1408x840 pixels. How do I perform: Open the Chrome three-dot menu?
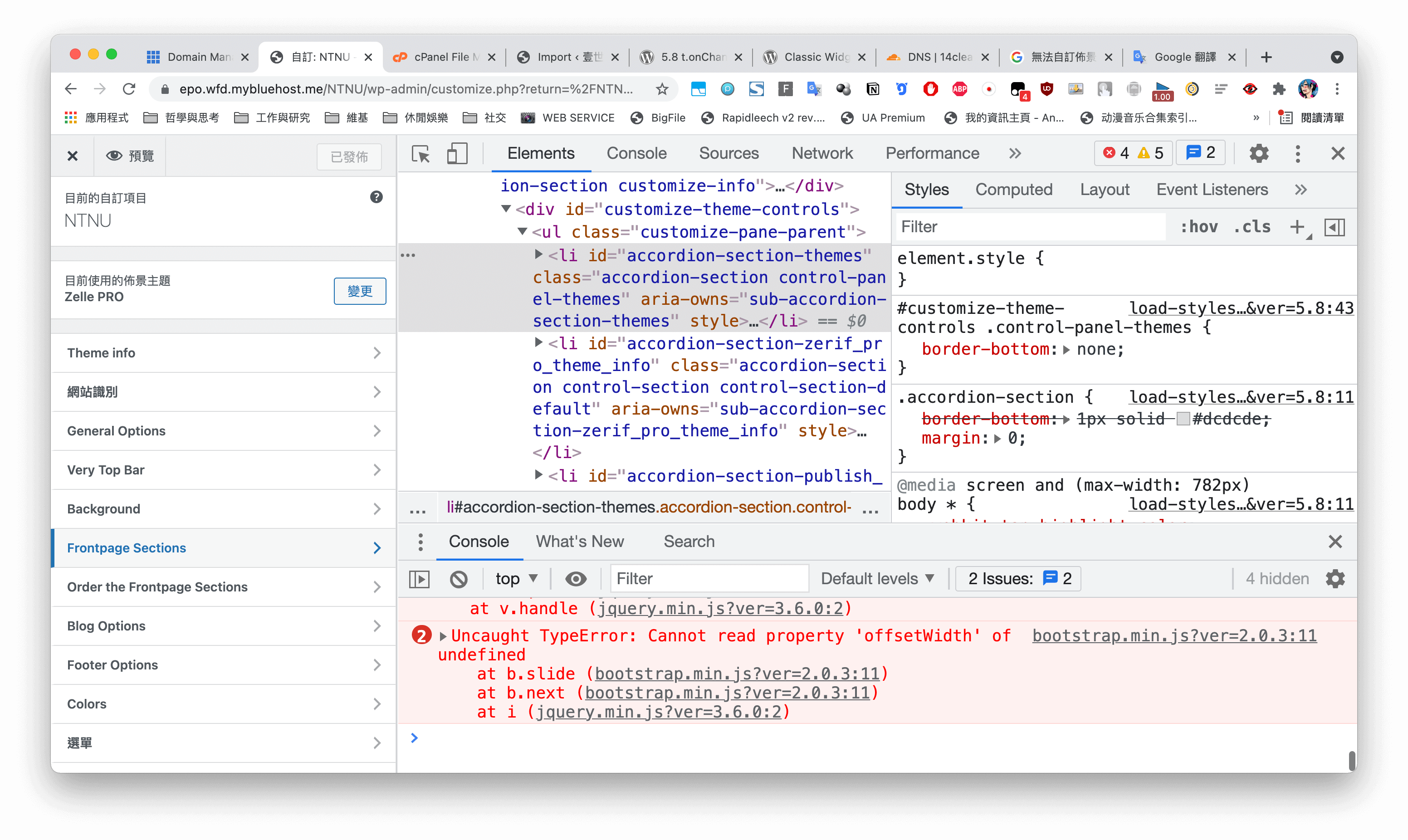[x=1337, y=89]
